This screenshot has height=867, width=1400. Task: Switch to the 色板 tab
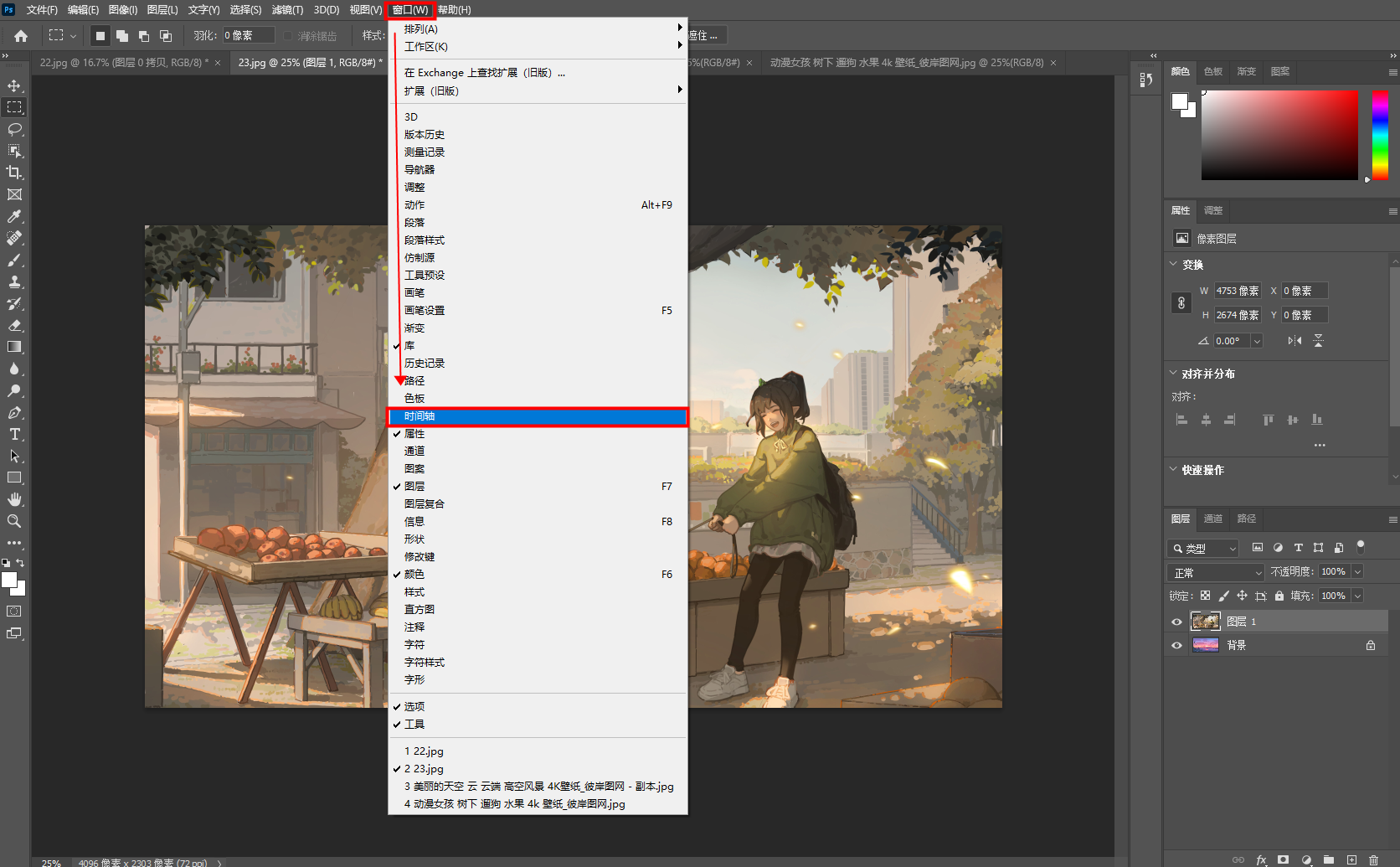pyautogui.click(x=1213, y=71)
